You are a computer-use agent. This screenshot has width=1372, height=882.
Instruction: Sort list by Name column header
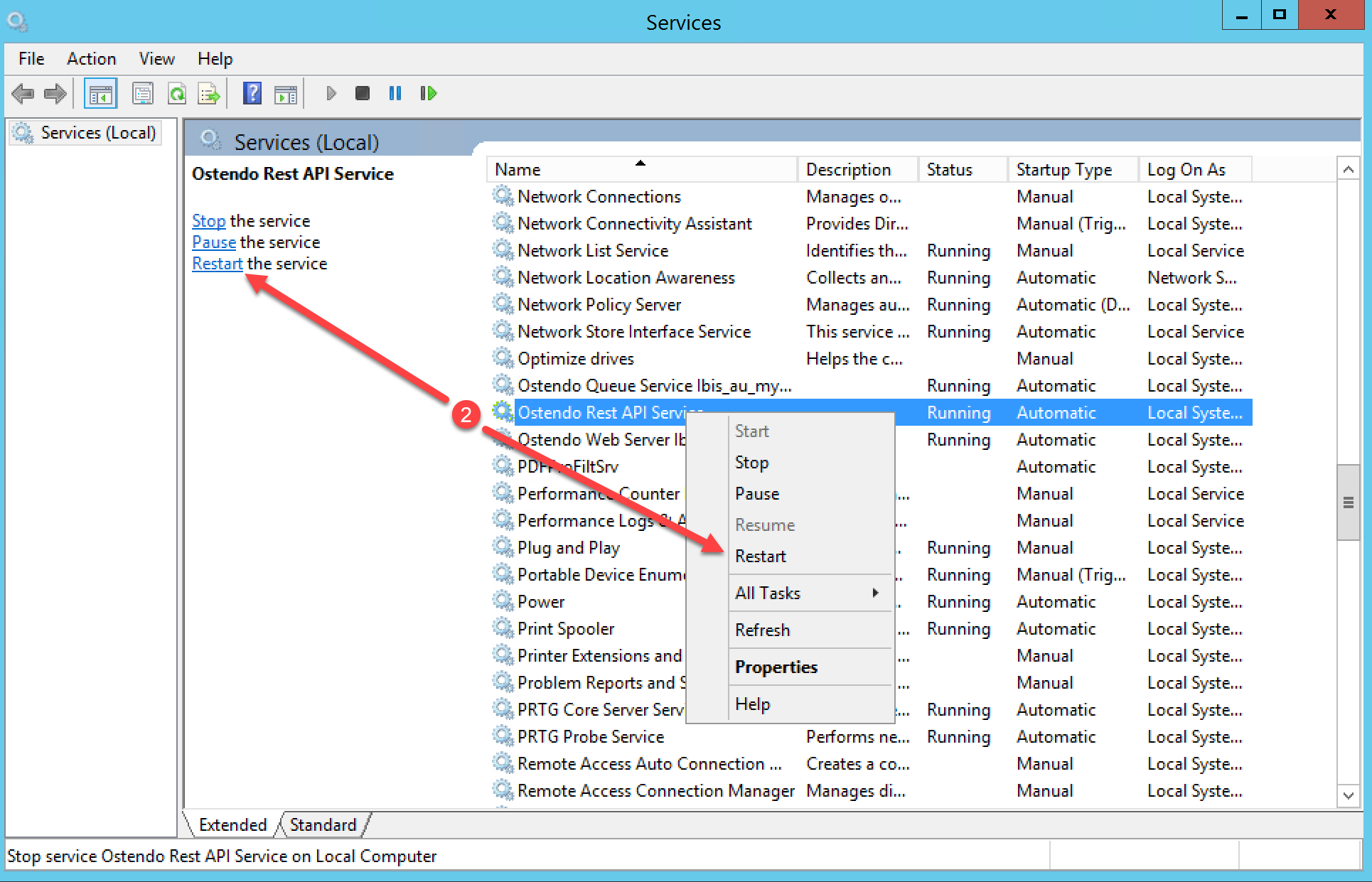(x=518, y=170)
